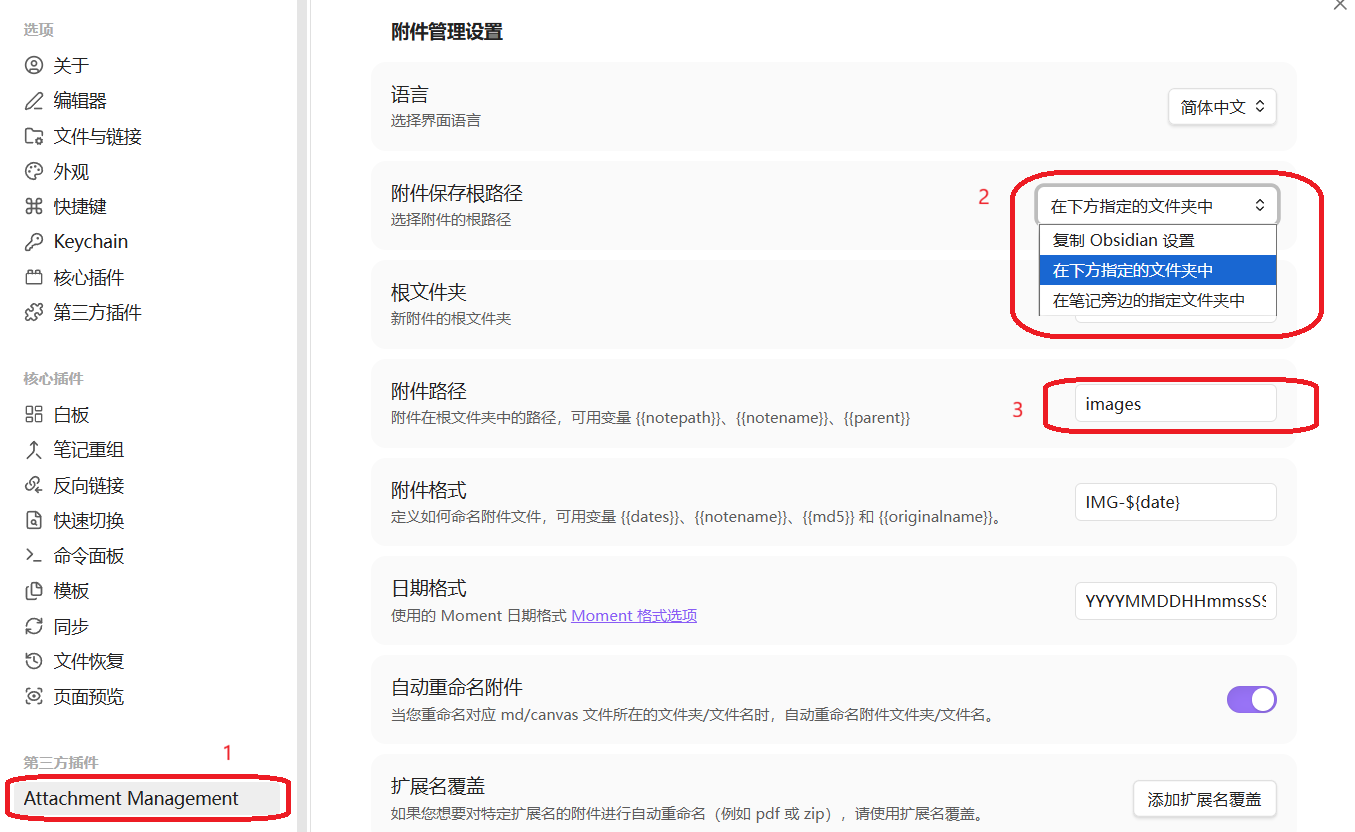
Task: Select 复制 Obsidian 设置 from the open dropdown
Action: pyautogui.click(x=1157, y=240)
